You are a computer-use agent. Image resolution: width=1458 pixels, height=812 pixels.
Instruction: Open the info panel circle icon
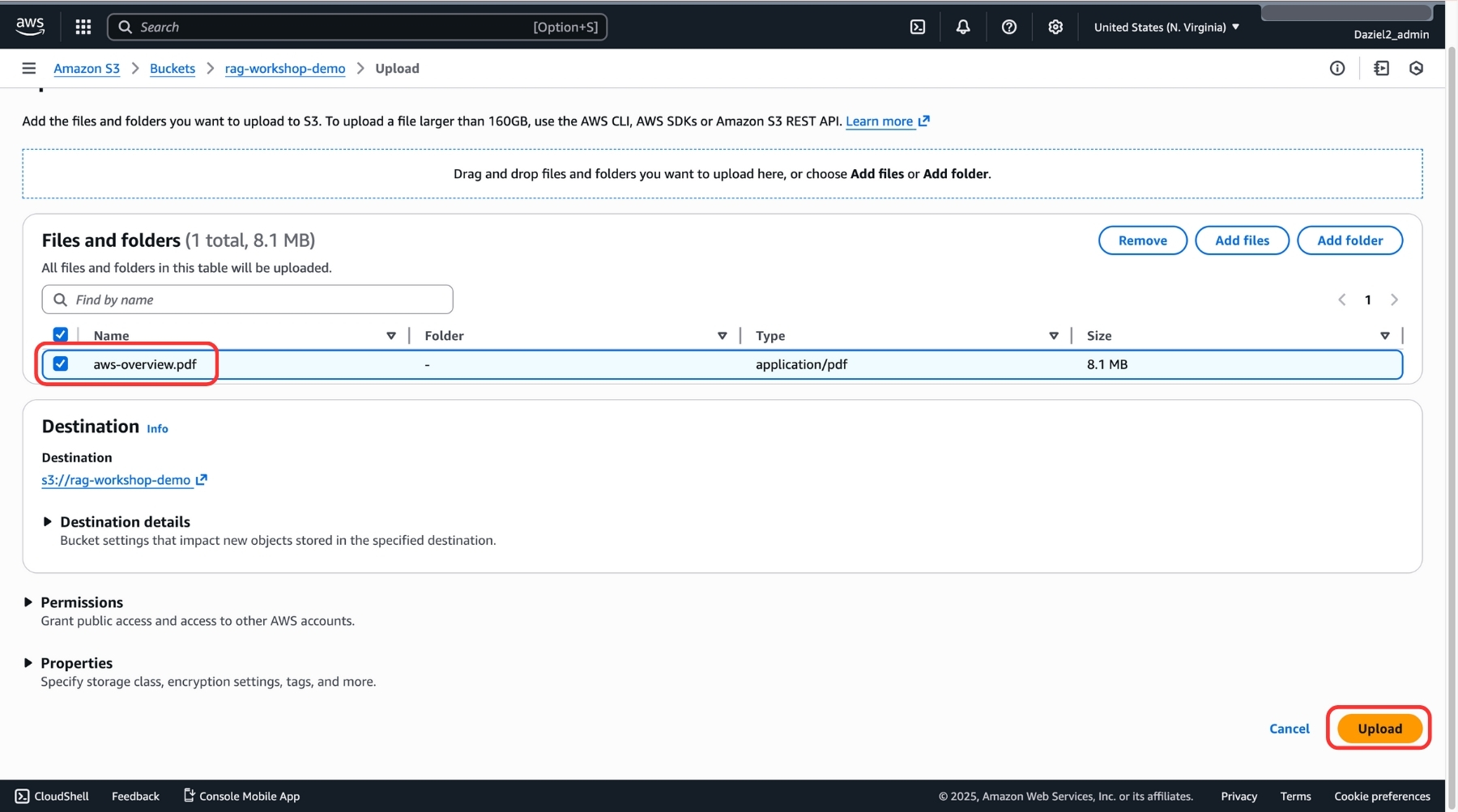point(1336,68)
